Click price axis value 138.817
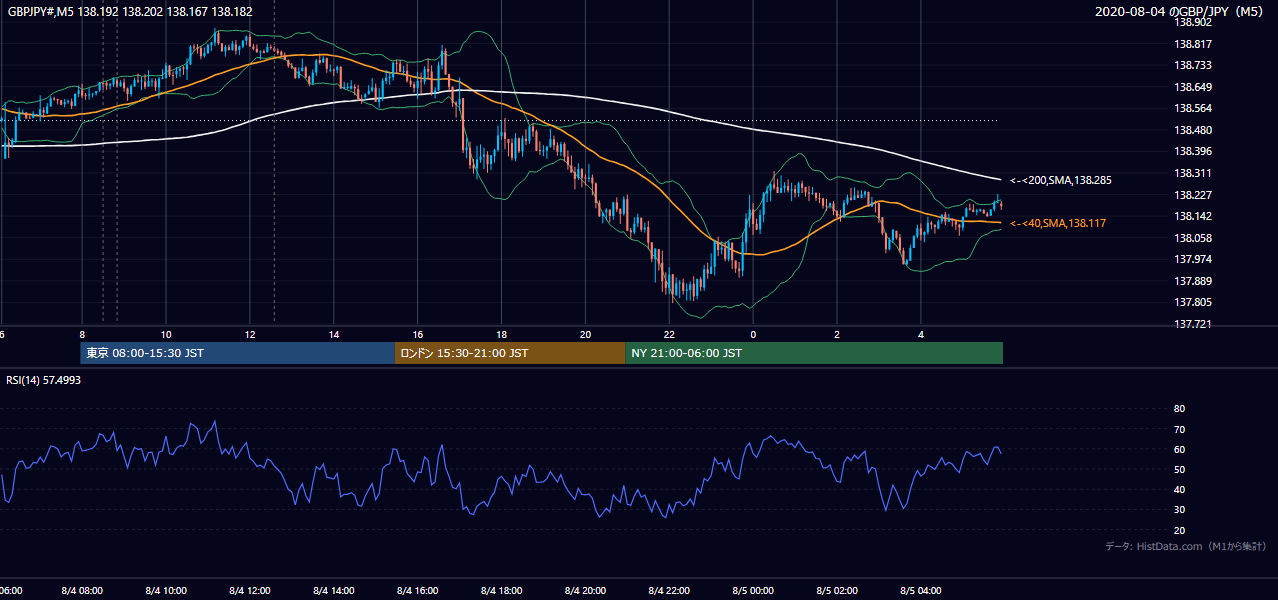The height and width of the screenshot is (600, 1278). point(1192,44)
